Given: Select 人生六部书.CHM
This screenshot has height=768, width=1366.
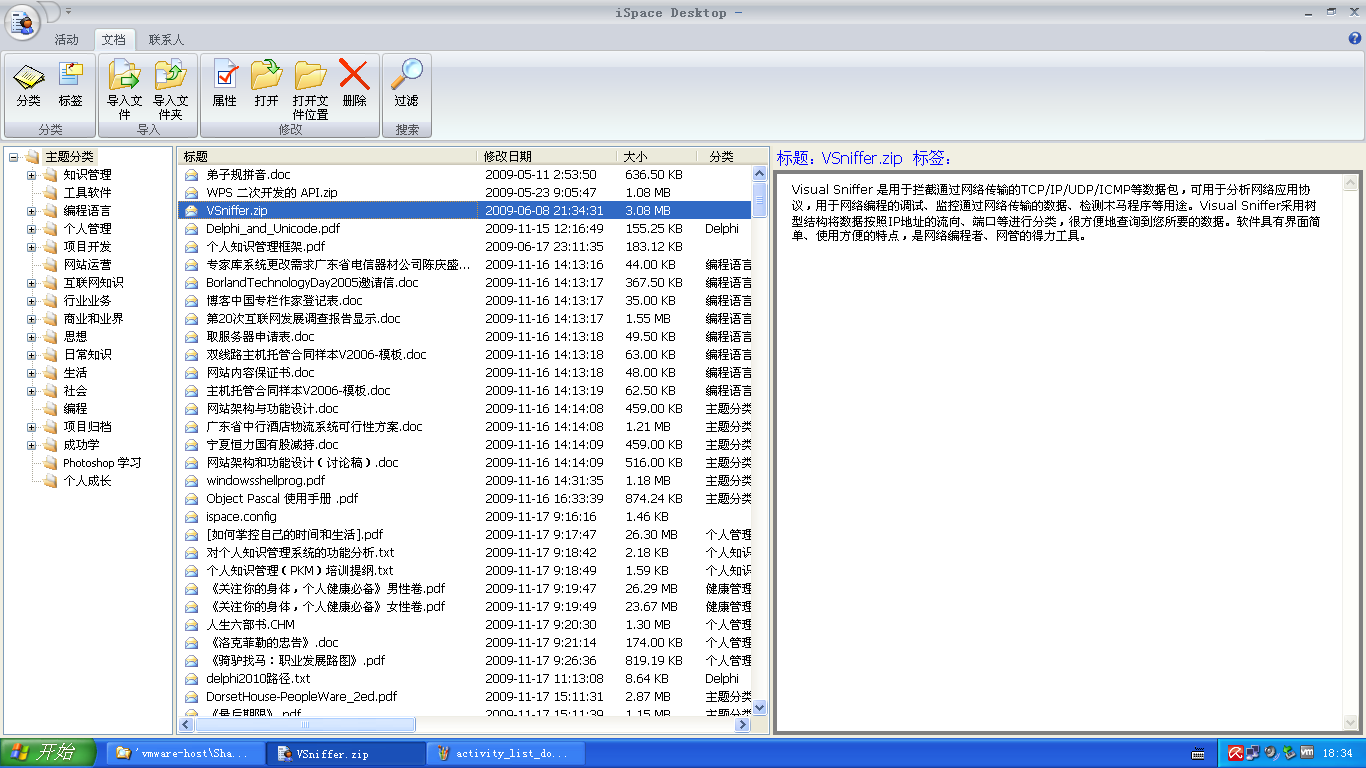Looking at the screenshot, I should (x=250, y=625).
